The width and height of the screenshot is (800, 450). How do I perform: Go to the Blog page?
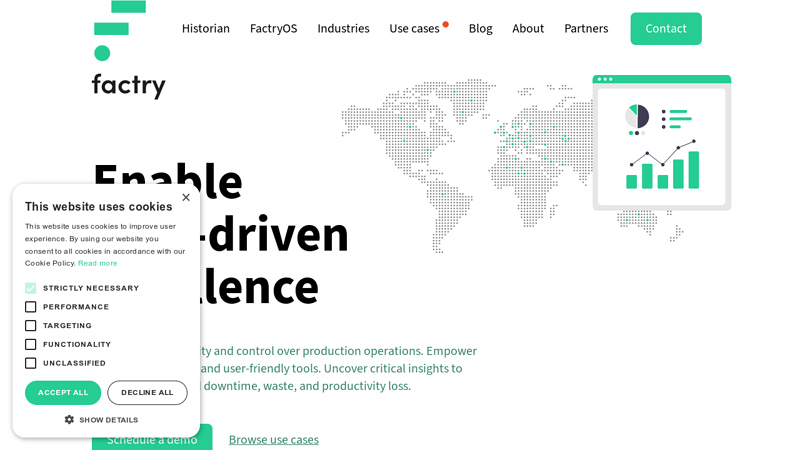[481, 29]
